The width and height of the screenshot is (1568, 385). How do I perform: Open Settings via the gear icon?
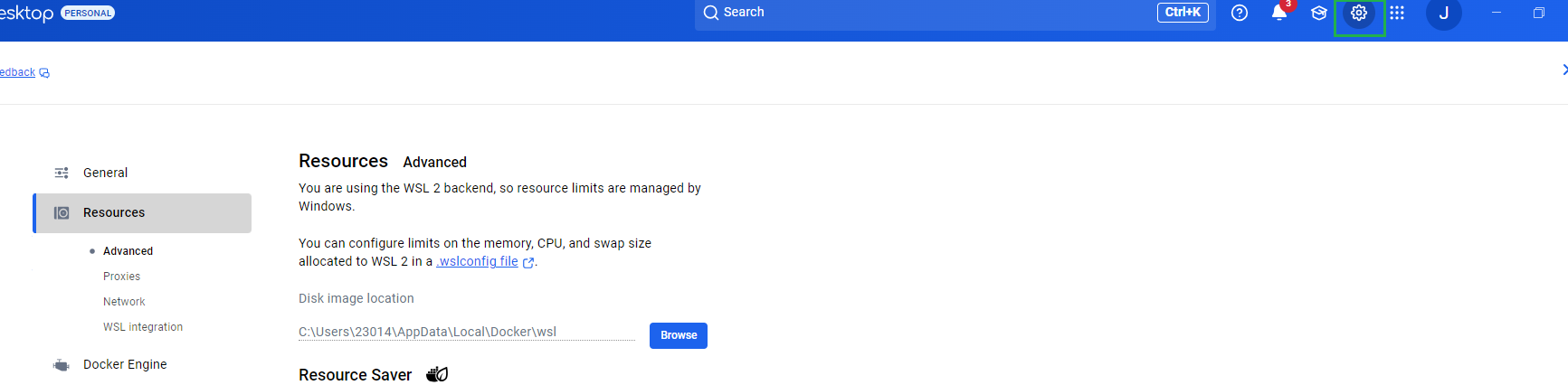tap(1359, 13)
